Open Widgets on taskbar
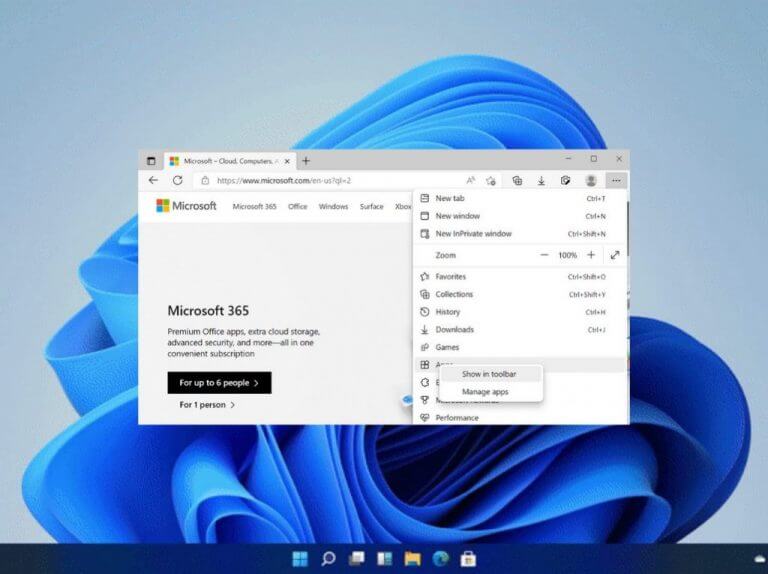The height and width of the screenshot is (574, 768). click(384, 559)
